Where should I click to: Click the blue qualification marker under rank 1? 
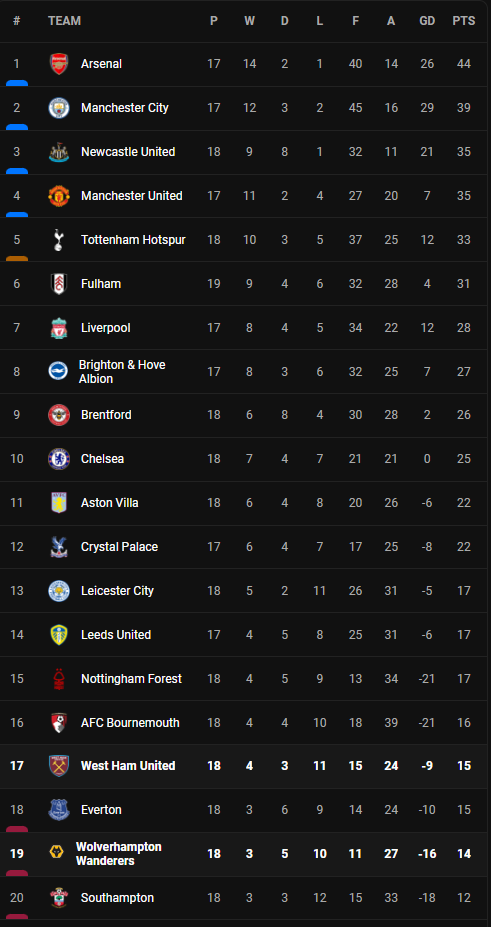17,83
